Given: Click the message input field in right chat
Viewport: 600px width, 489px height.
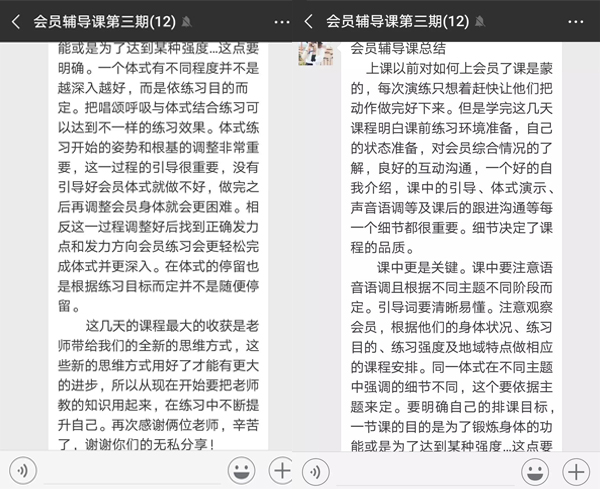Looking at the screenshot, I should [x=425, y=469].
